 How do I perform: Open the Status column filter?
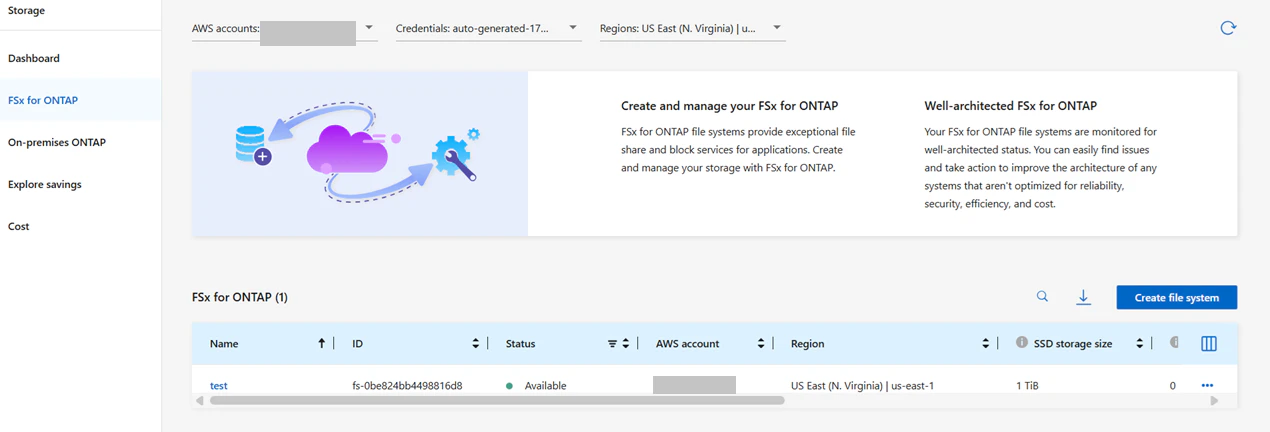[612, 343]
